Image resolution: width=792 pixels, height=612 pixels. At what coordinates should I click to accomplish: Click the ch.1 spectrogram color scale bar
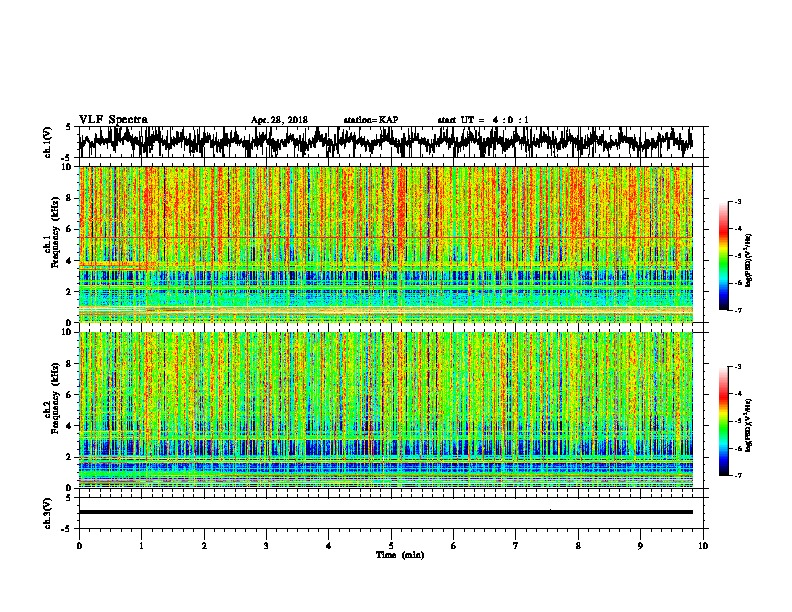click(x=723, y=256)
